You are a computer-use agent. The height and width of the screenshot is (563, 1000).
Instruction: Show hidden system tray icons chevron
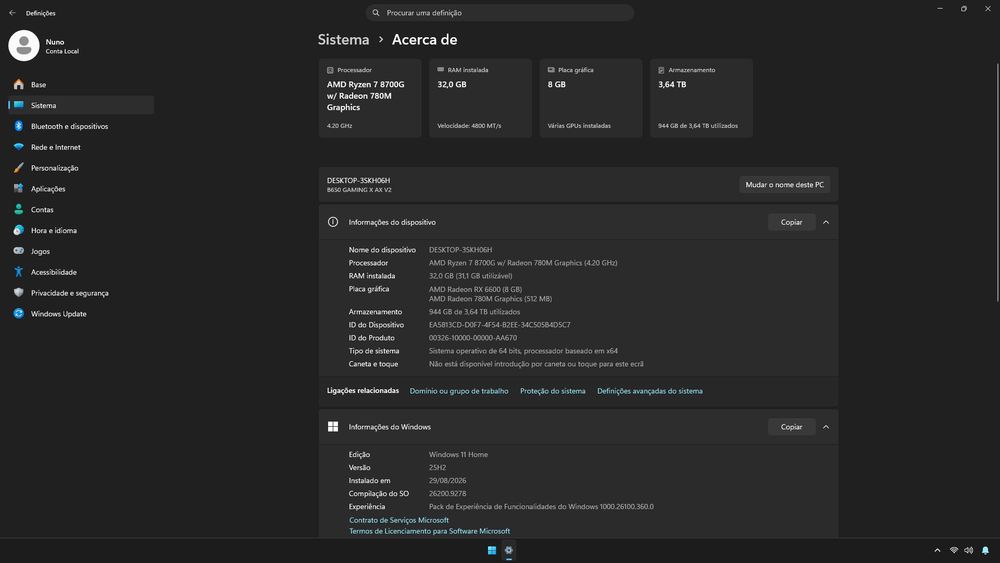pos(937,550)
